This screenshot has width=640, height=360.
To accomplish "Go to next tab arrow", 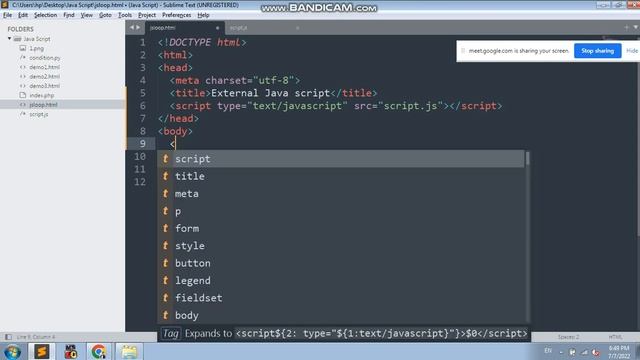I will coord(138,27).
